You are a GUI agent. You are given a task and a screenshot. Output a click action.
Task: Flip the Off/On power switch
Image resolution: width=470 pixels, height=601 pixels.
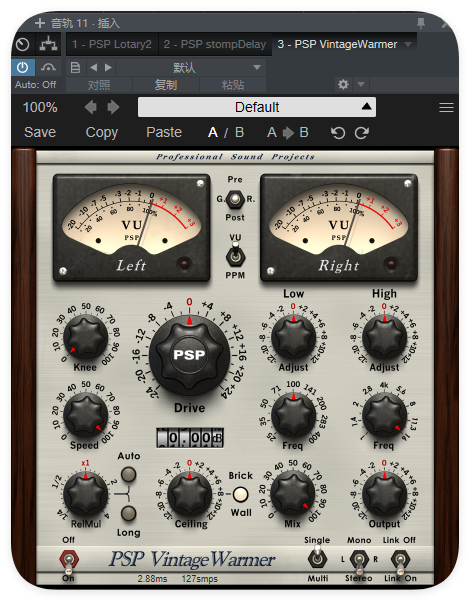point(69,561)
